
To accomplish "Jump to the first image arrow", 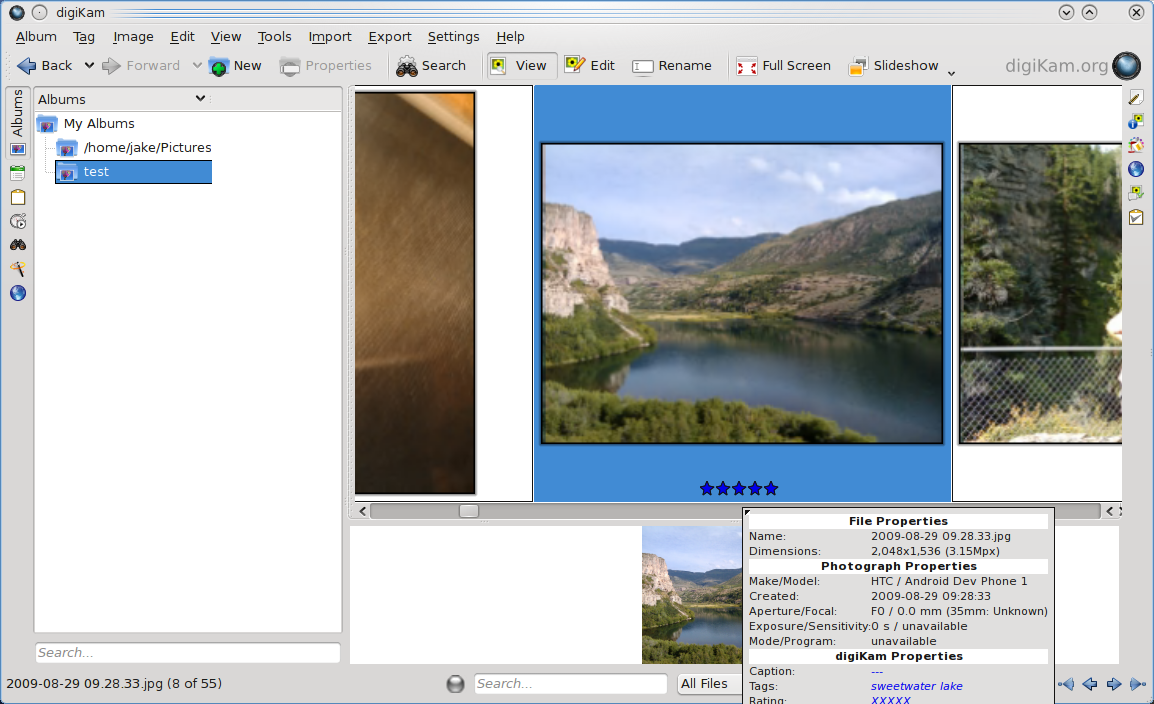I will tap(1066, 684).
